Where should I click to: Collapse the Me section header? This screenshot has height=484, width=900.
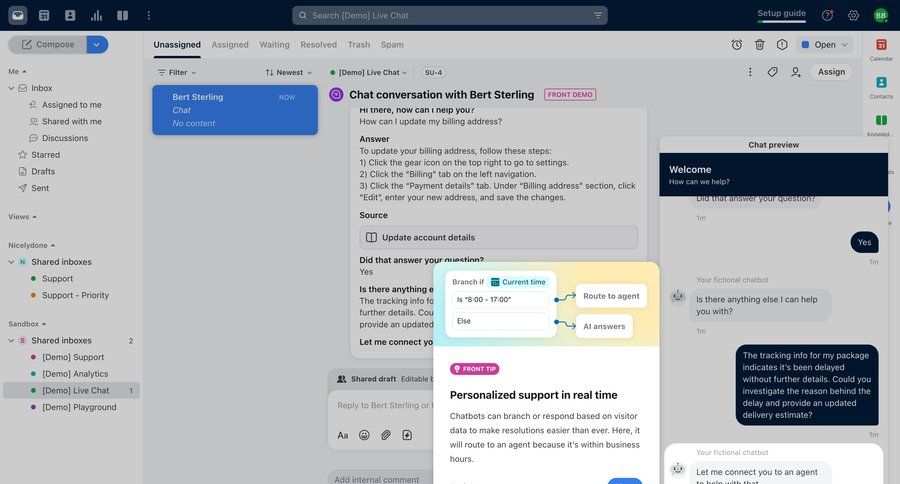[17, 71]
